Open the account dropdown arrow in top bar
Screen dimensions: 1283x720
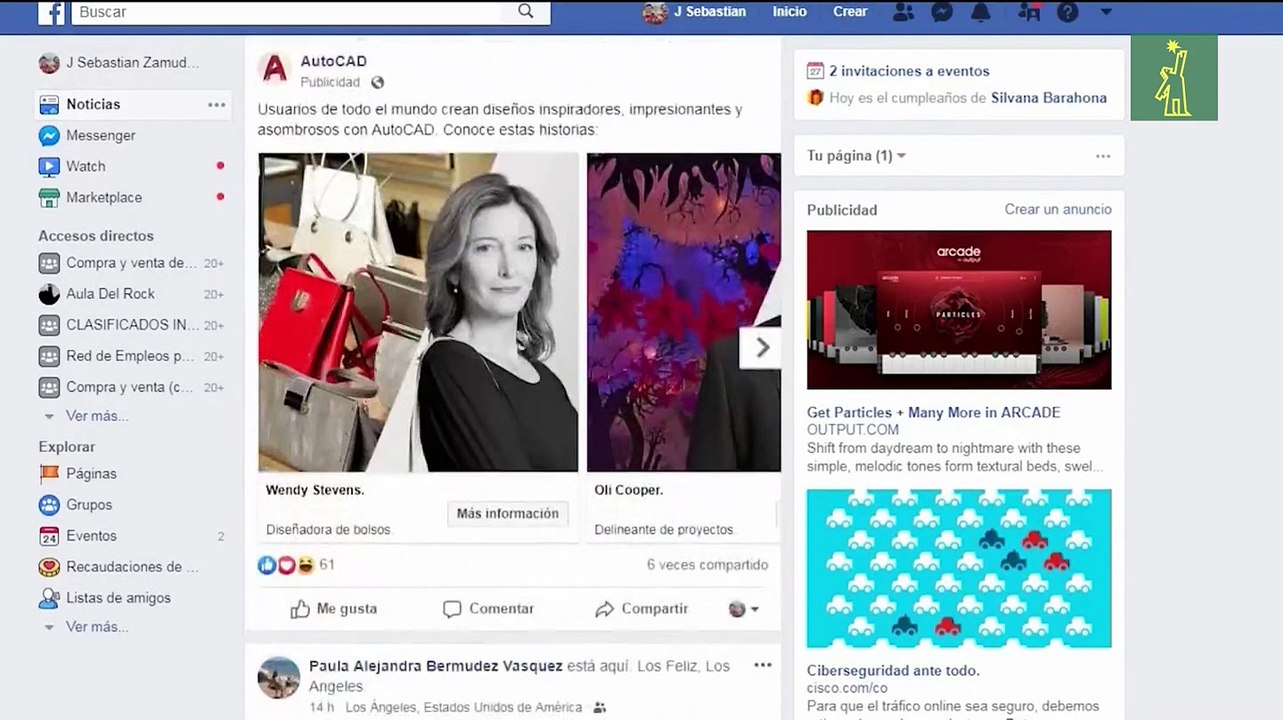[1105, 12]
